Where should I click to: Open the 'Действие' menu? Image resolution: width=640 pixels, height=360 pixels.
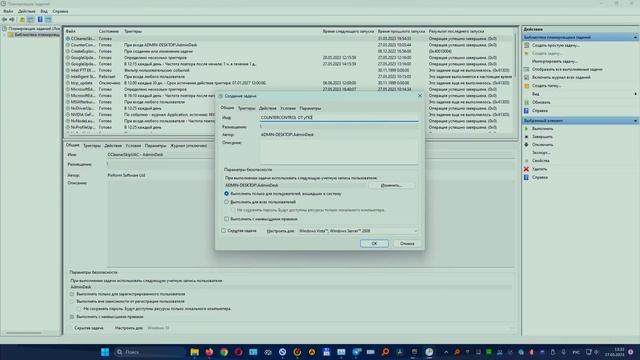27,11
